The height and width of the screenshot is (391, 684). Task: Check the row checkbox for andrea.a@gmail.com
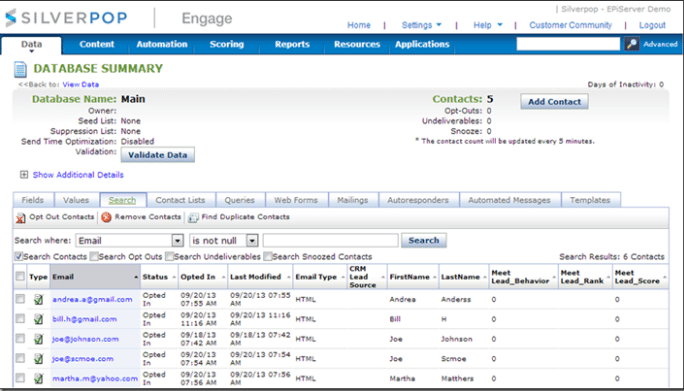(x=20, y=299)
